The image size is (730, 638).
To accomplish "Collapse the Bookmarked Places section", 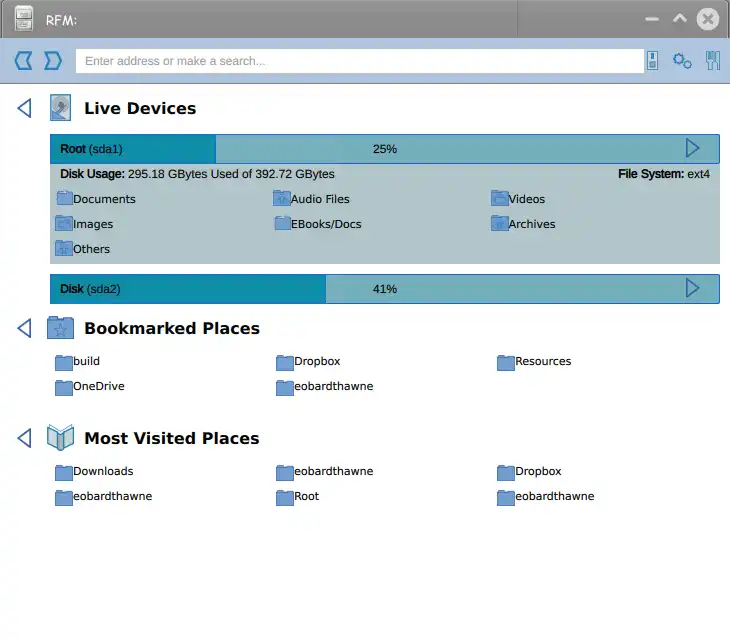I will point(24,328).
